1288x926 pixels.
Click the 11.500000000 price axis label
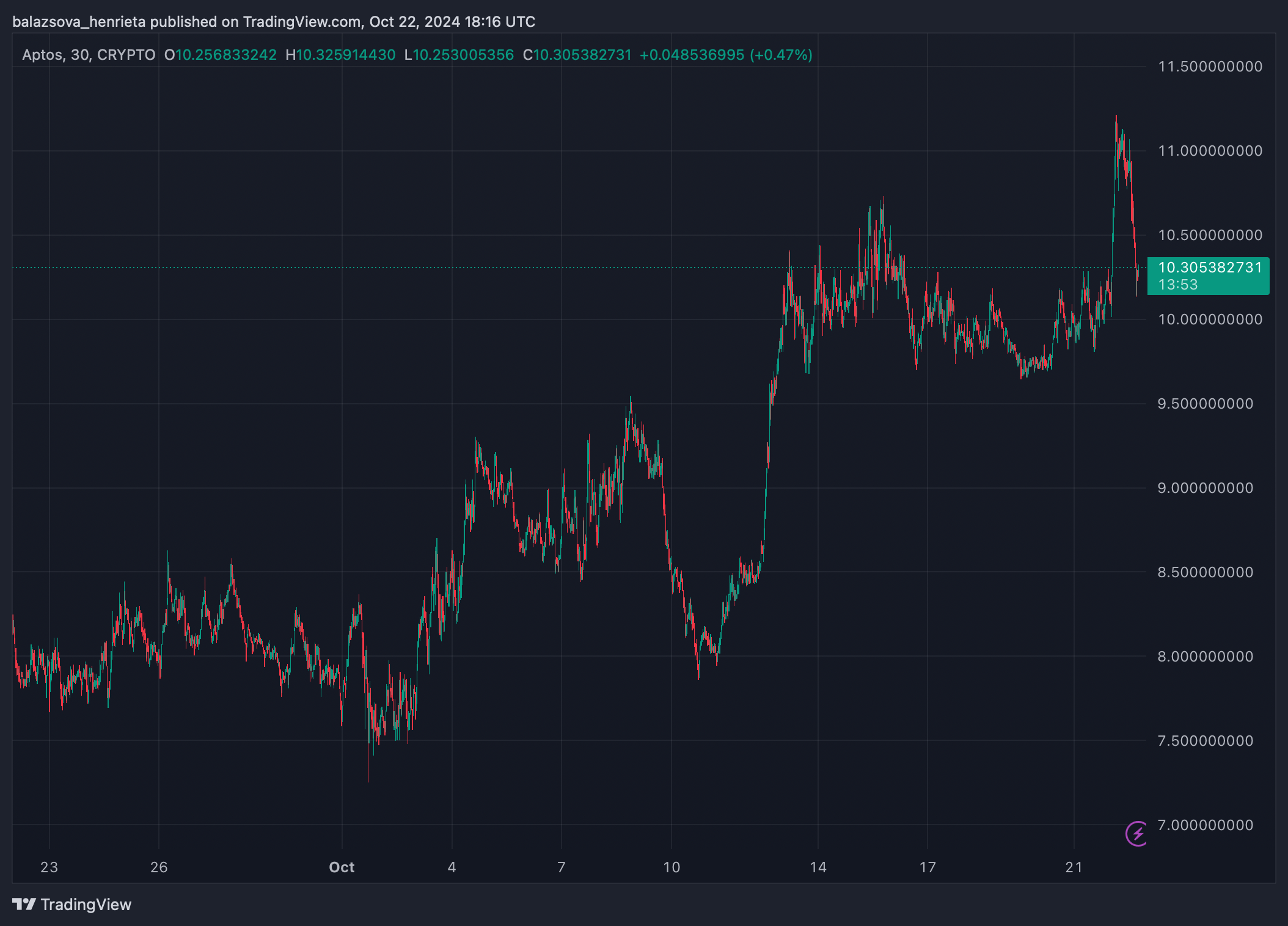[x=1210, y=67]
